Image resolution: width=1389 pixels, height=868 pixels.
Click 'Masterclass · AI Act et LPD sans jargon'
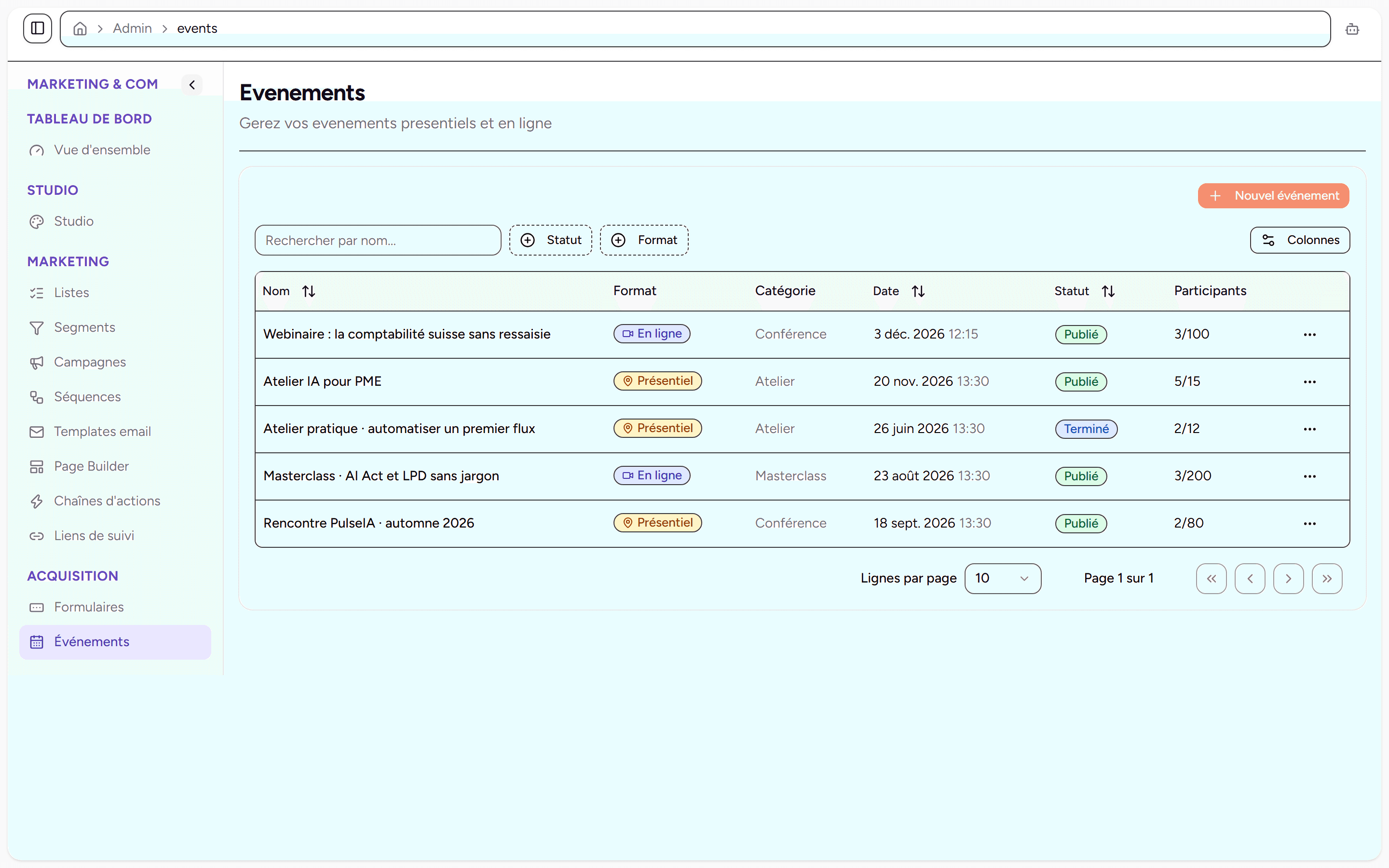(x=381, y=476)
